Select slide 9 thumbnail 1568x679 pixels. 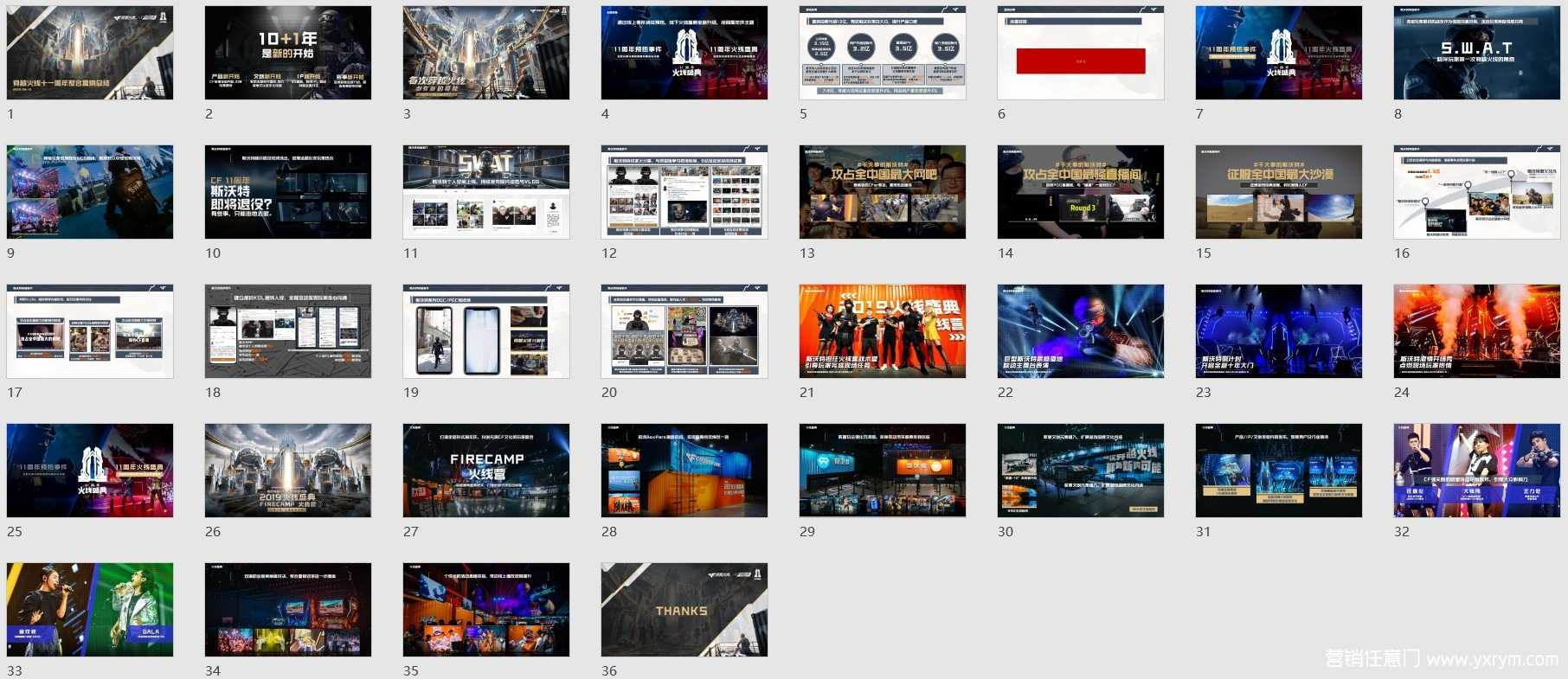coord(90,192)
